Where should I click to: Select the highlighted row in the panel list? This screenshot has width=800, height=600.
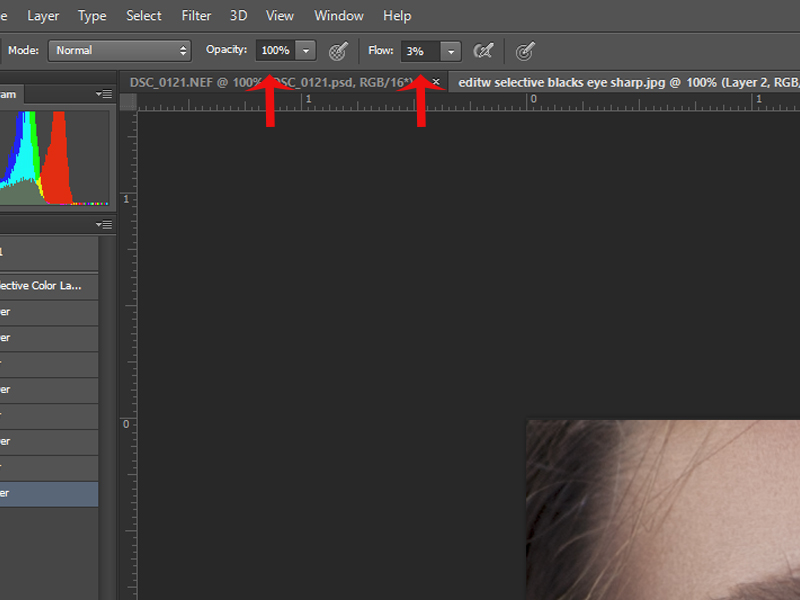pyautogui.click(x=49, y=494)
